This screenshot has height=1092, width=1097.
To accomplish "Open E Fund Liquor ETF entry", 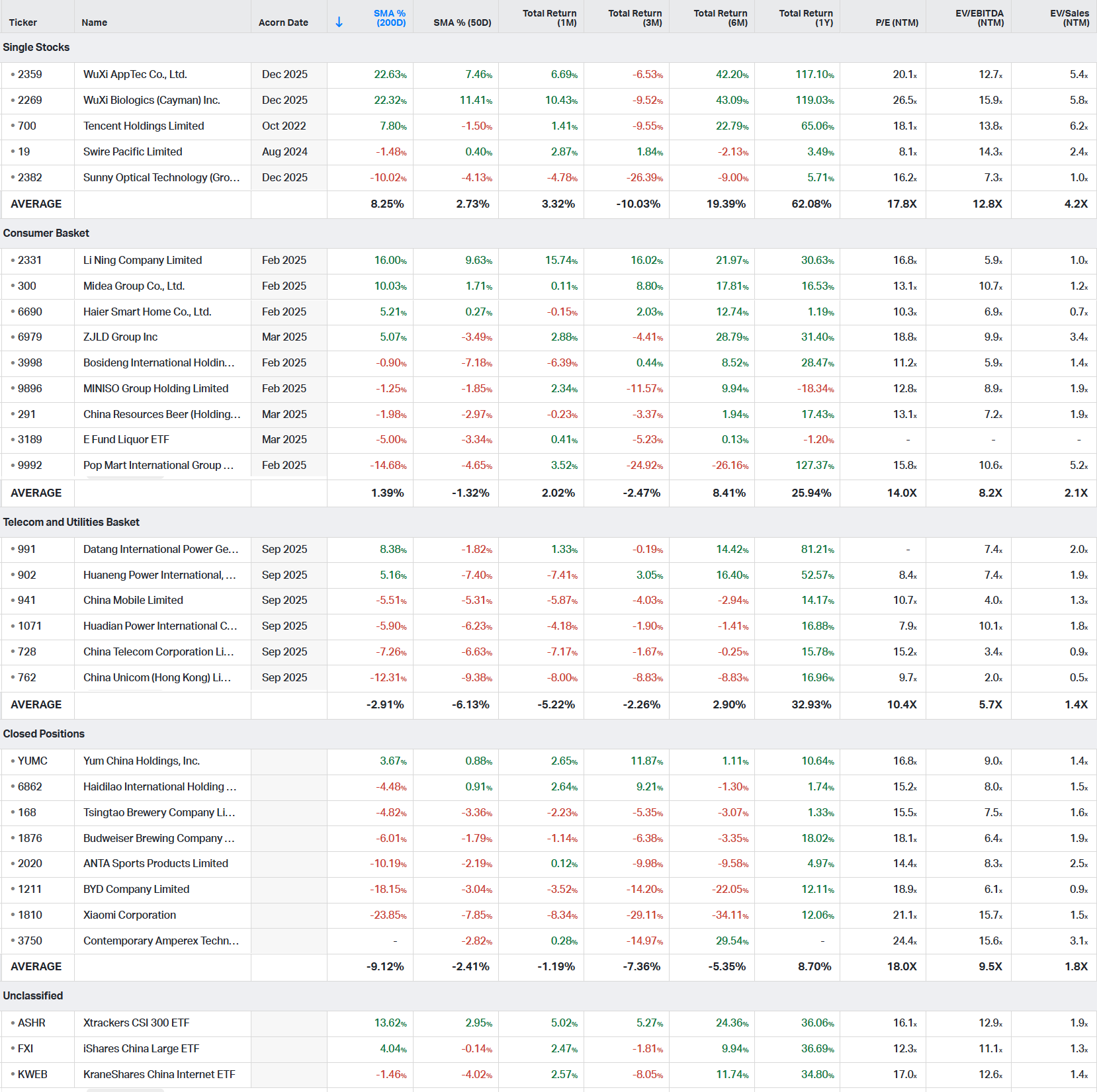I will tap(126, 440).
